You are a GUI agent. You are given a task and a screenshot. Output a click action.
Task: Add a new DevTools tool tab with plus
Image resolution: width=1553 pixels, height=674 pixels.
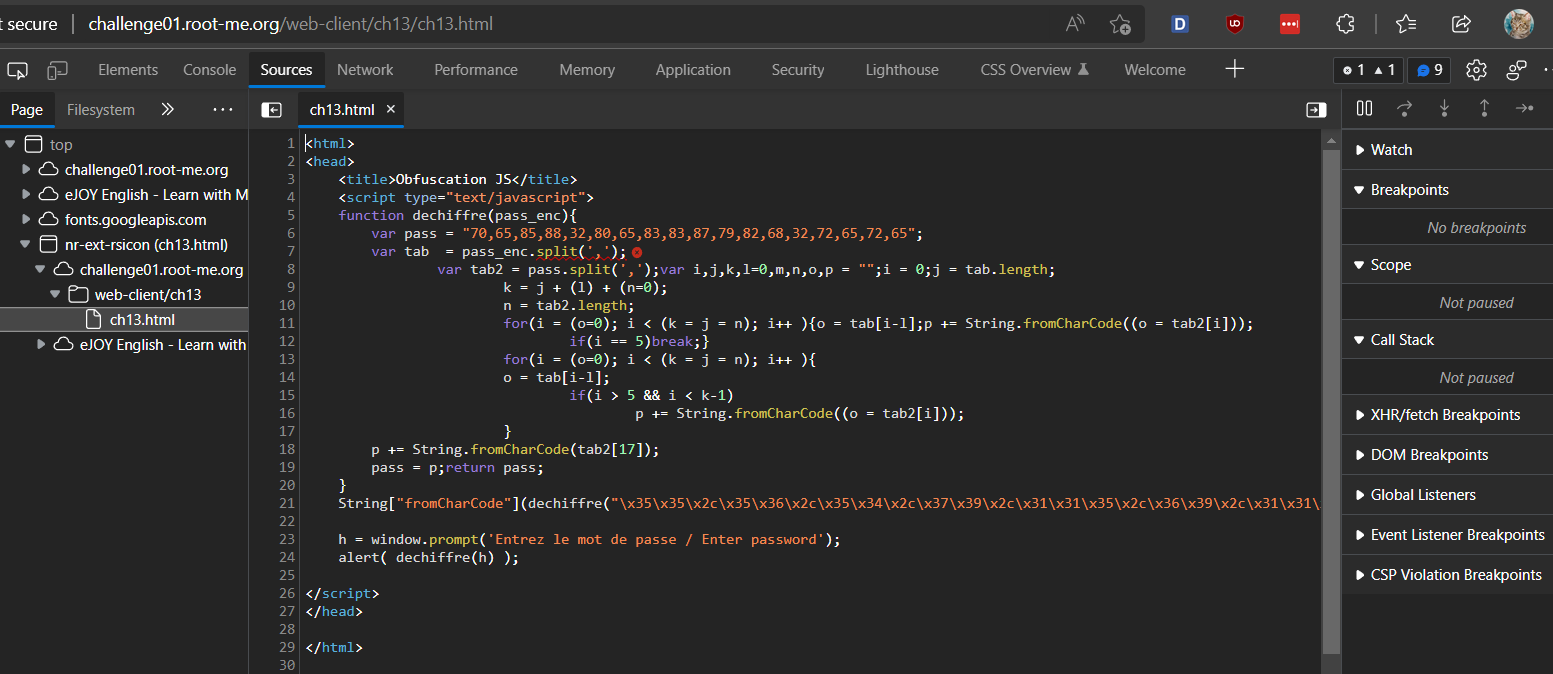point(1235,69)
